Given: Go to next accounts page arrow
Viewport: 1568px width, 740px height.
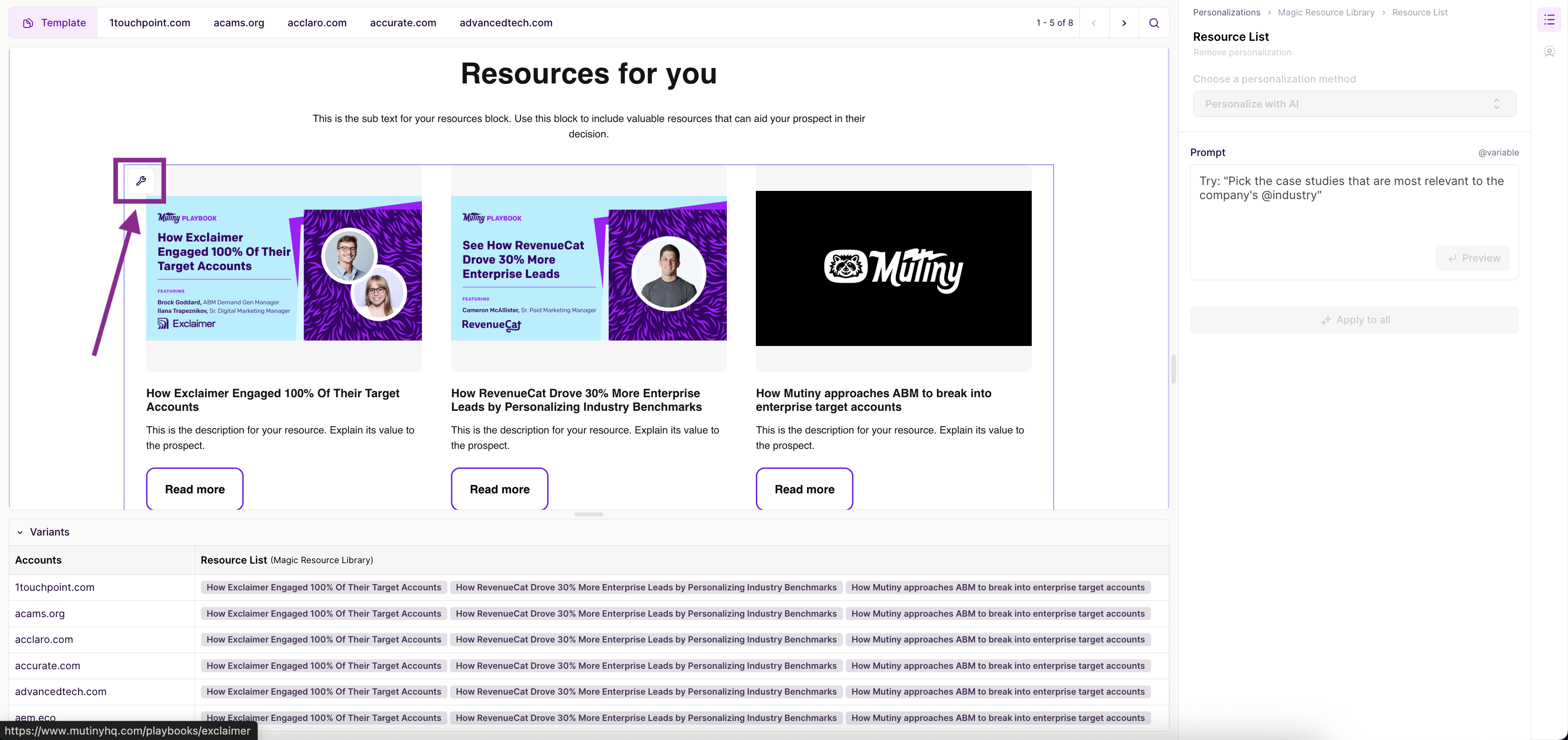Looking at the screenshot, I should pos(1124,23).
